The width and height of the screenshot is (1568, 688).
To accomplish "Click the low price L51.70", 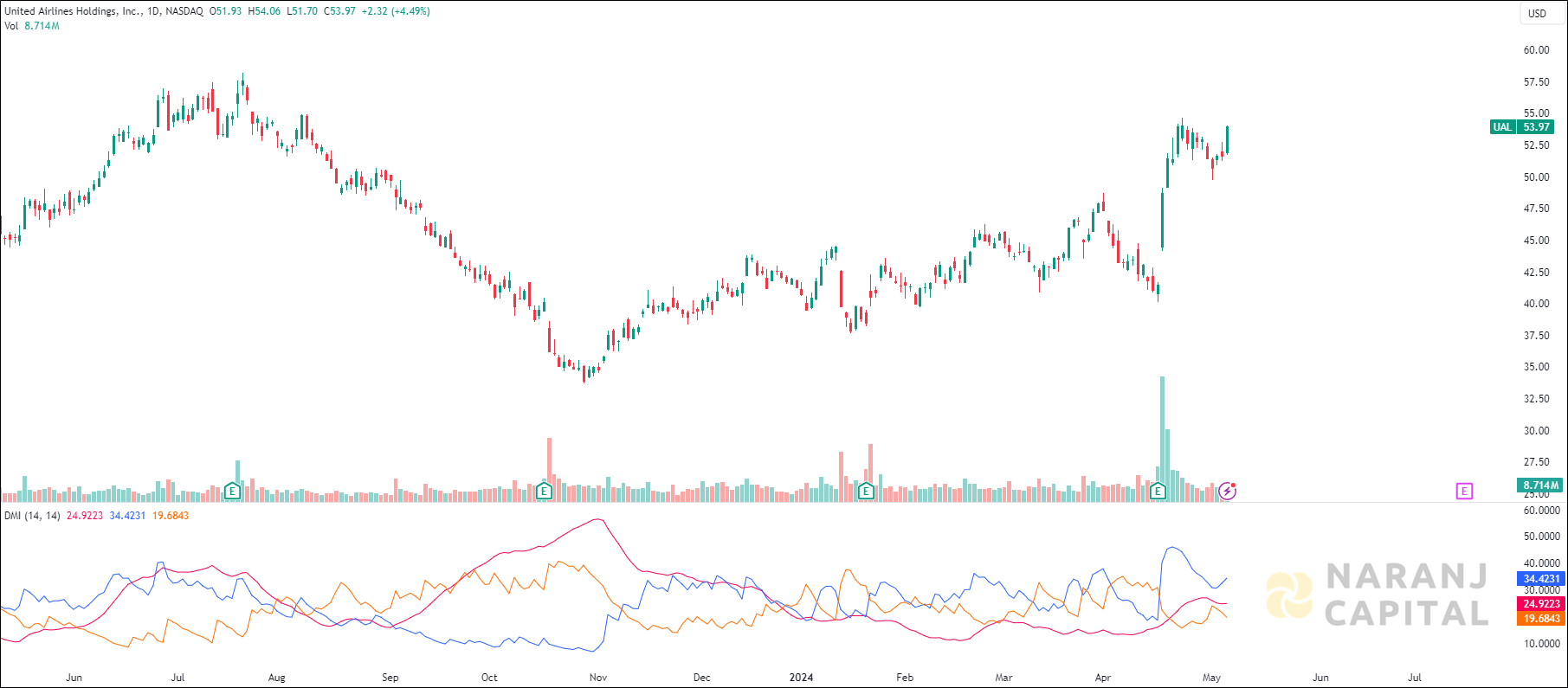I will [302, 11].
